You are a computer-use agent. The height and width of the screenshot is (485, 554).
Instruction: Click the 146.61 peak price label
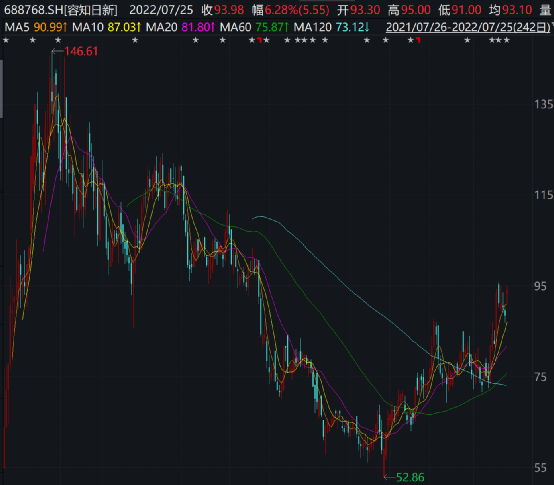[81, 52]
